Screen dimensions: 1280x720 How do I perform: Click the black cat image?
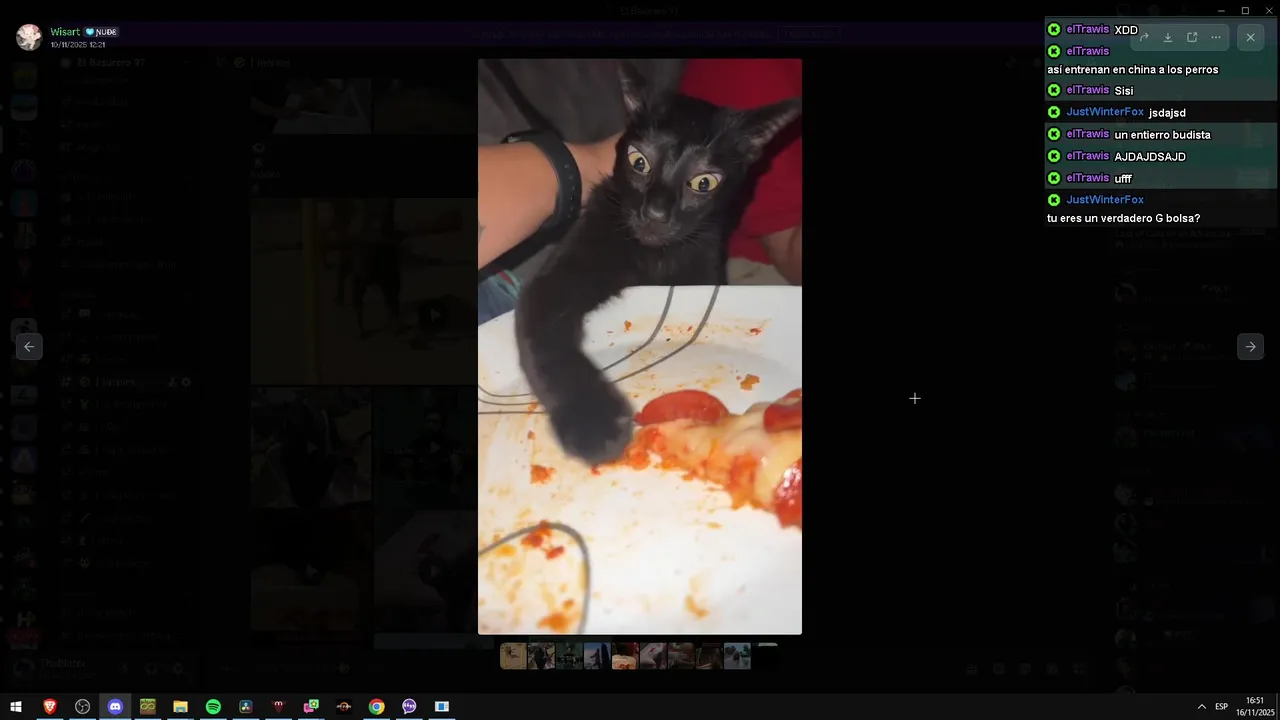pyautogui.click(x=640, y=346)
